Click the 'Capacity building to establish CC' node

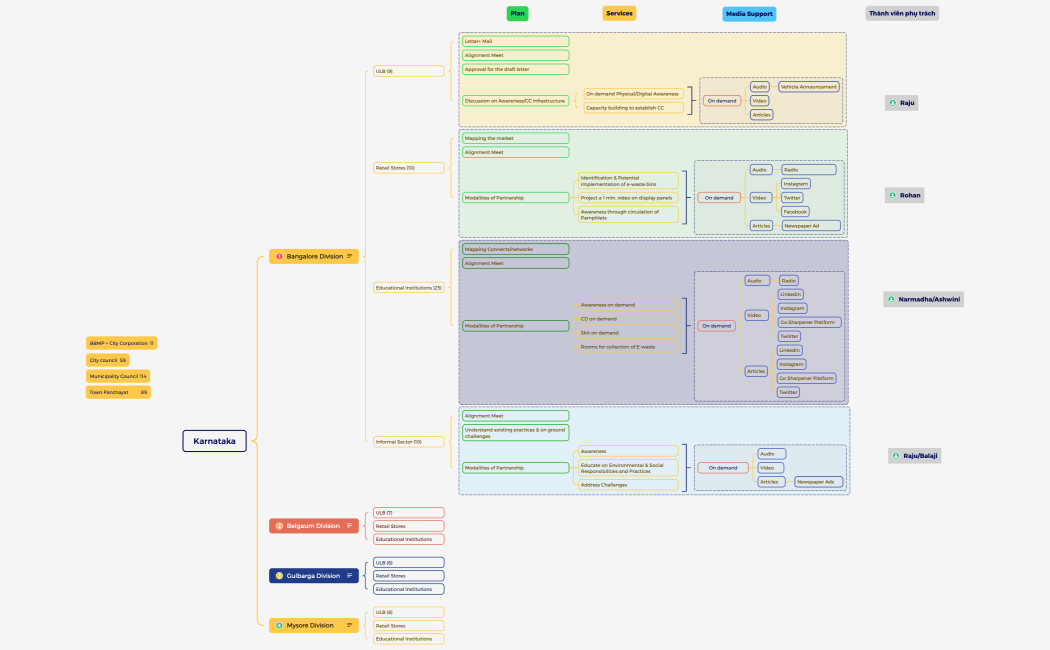pyautogui.click(x=632, y=107)
